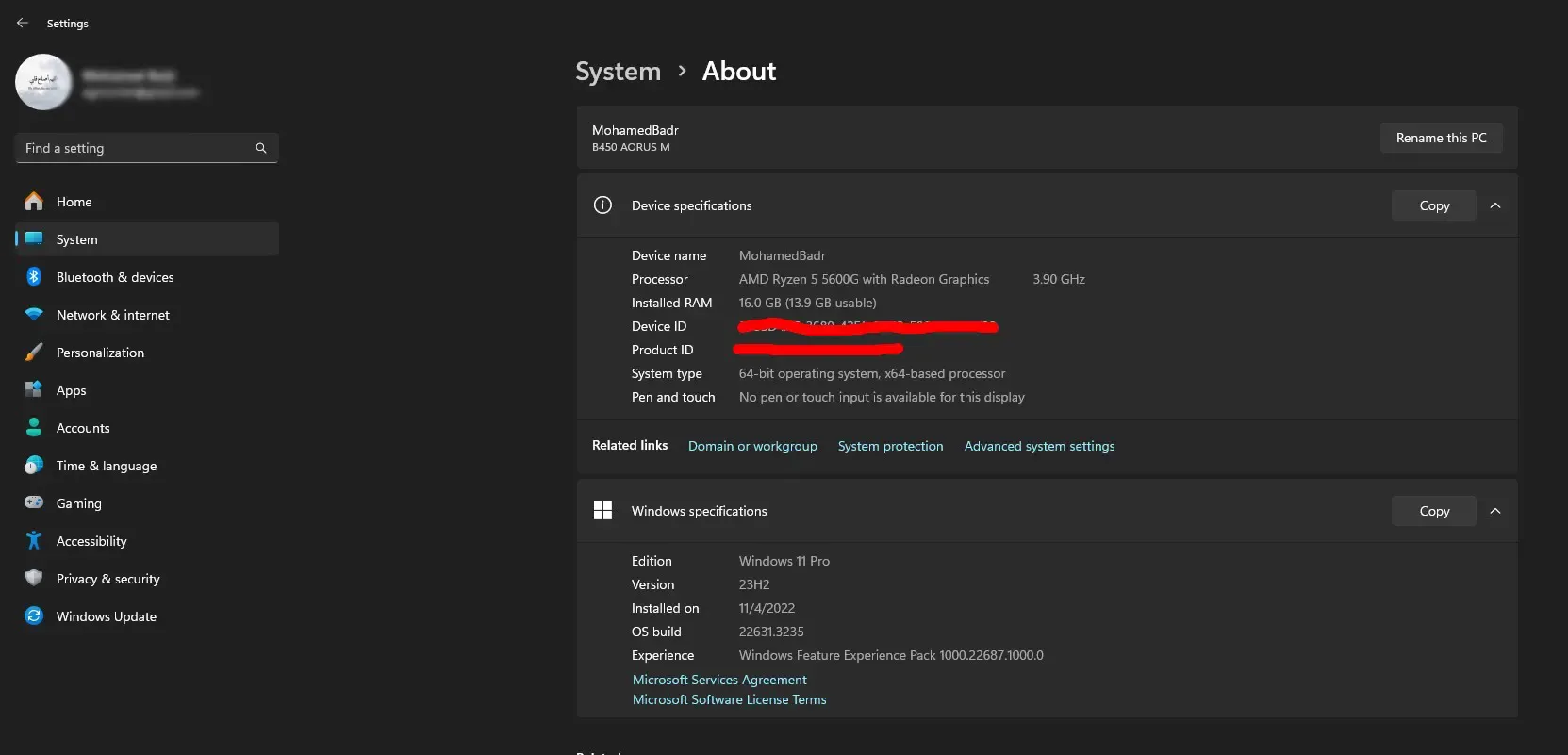This screenshot has height=755, width=1568.
Task: Click the 22631.3235 OS build value
Action: tap(771, 632)
